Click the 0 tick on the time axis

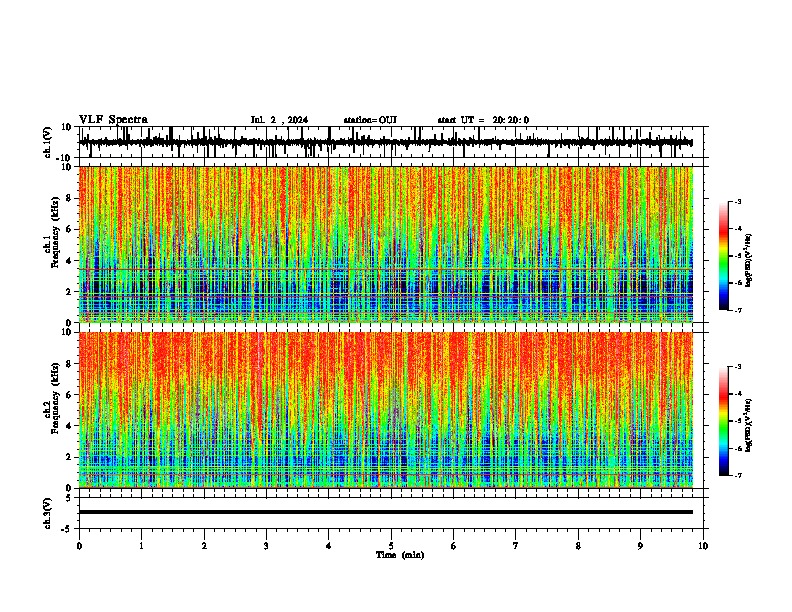coord(79,546)
